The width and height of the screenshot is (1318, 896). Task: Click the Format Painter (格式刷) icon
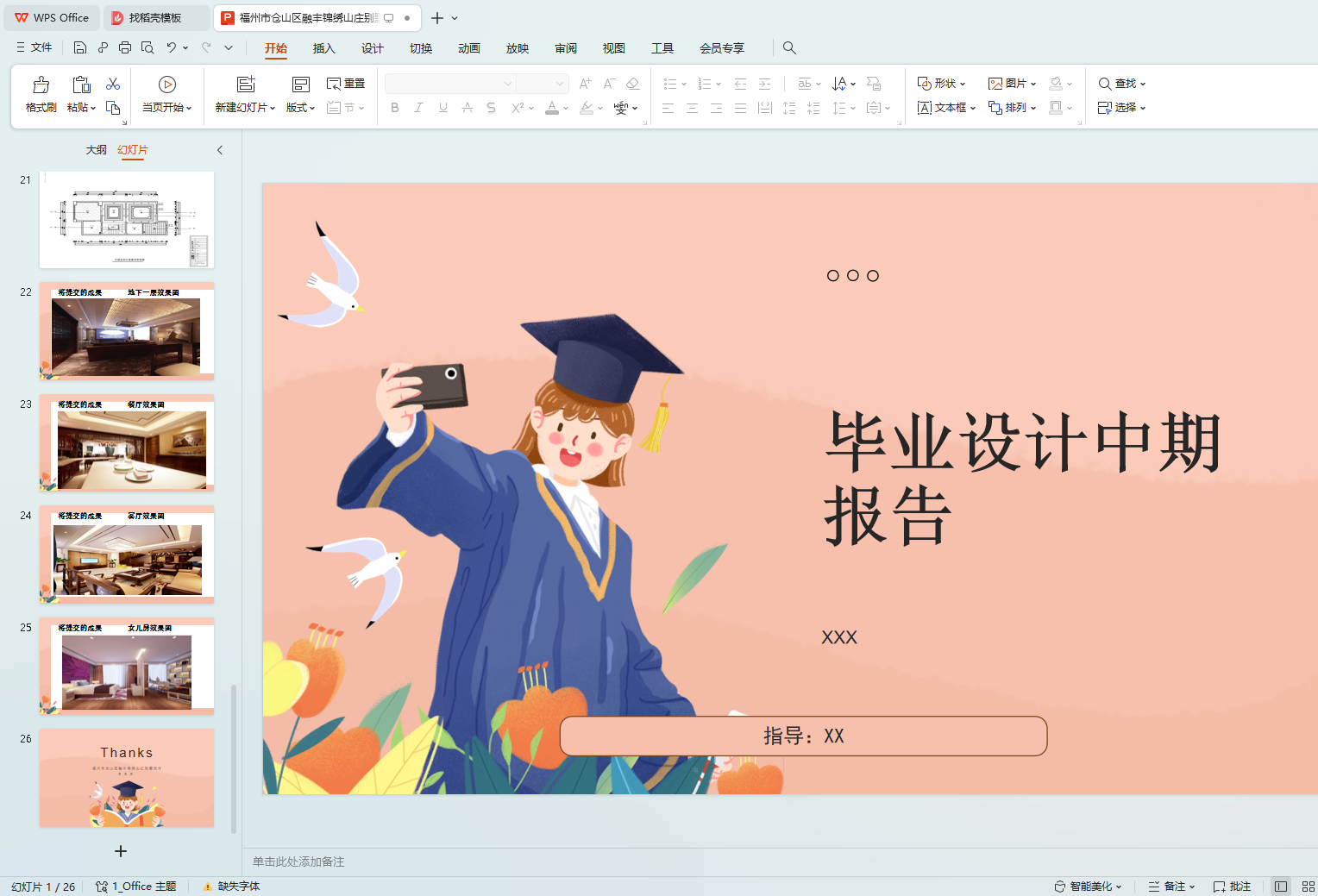41,85
